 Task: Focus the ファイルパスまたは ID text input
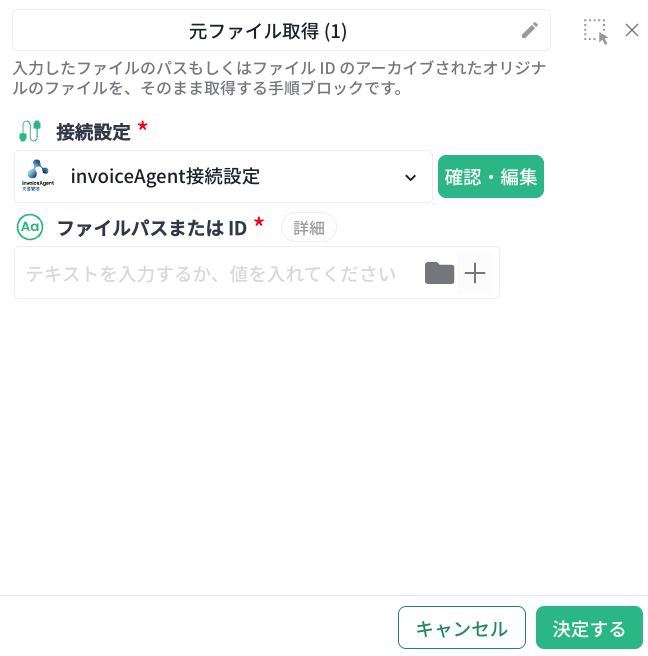(218, 273)
